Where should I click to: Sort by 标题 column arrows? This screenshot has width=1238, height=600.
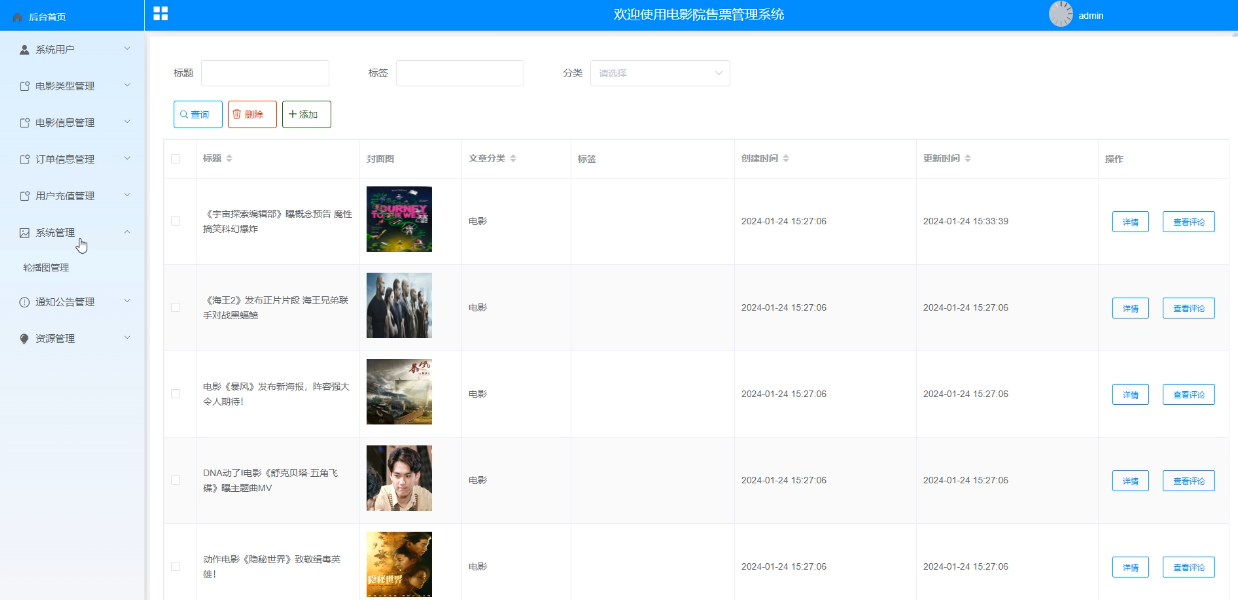229,159
